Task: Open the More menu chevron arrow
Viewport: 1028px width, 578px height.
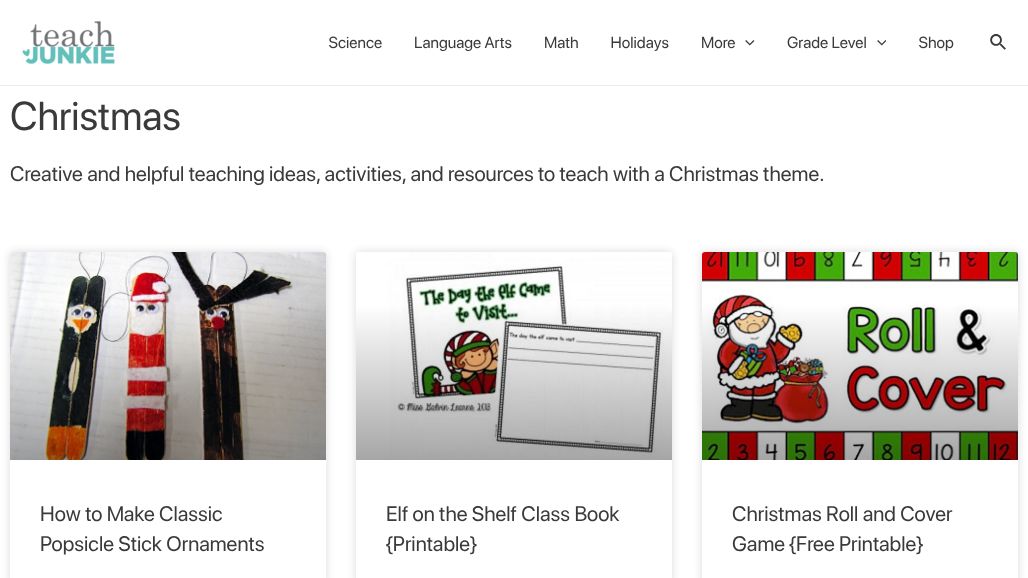Action: [x=748, y=43]
